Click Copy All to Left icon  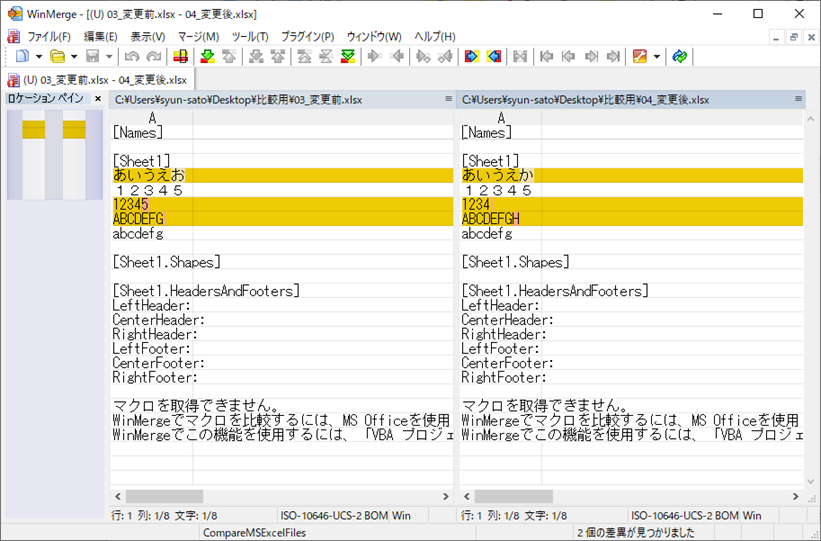point(493,56)
